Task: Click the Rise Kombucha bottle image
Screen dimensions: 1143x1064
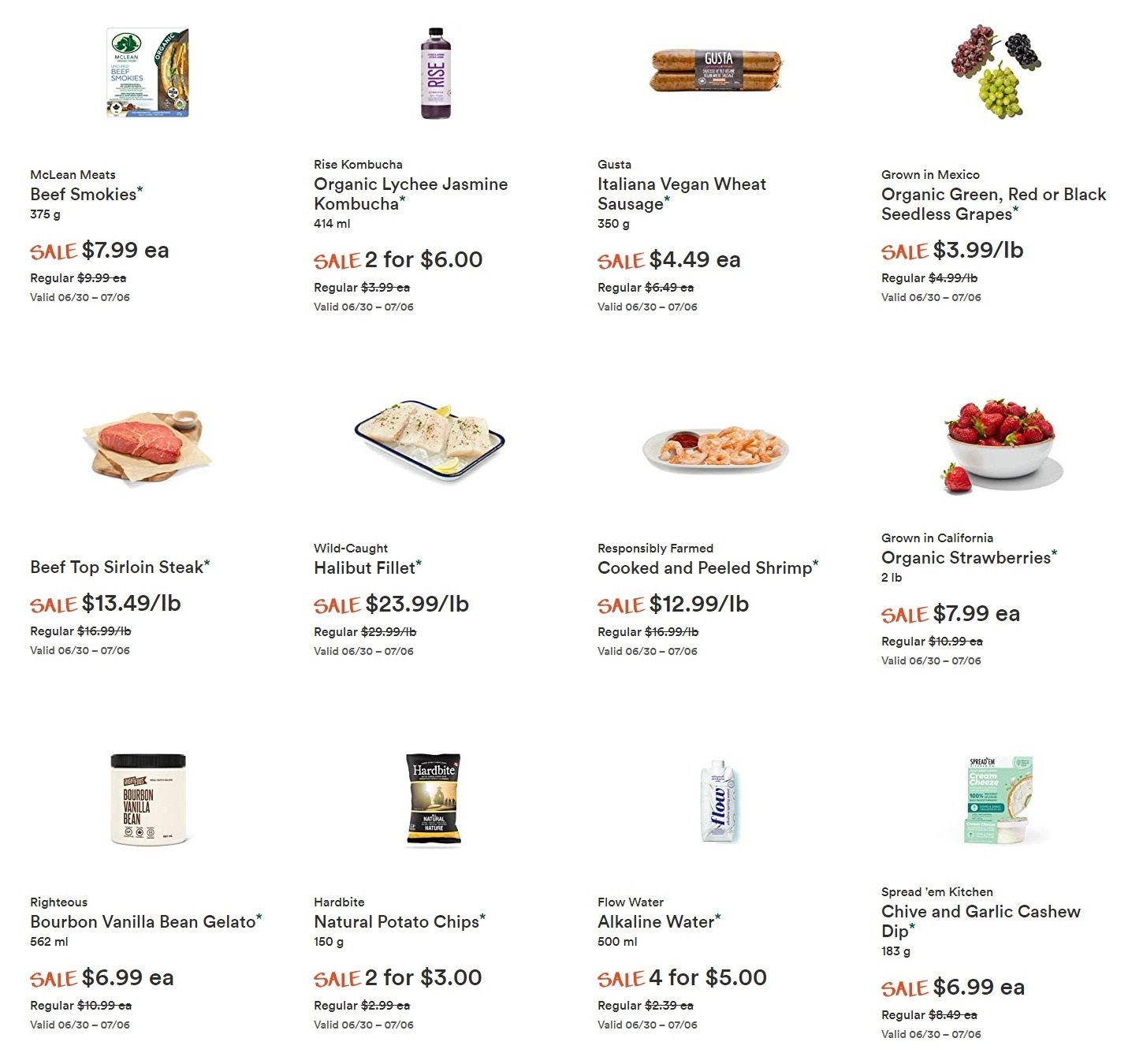Action: click(x=435, y=73)
